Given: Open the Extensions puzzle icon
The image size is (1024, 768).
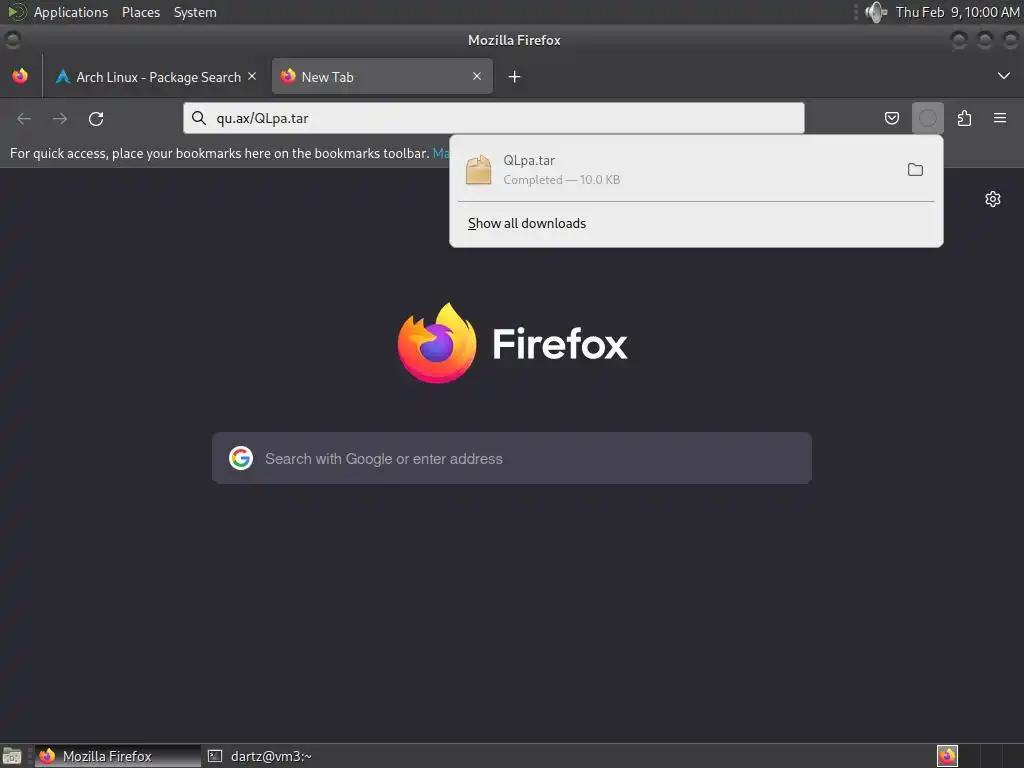Looking at the screenshot, I should (964, 118).
